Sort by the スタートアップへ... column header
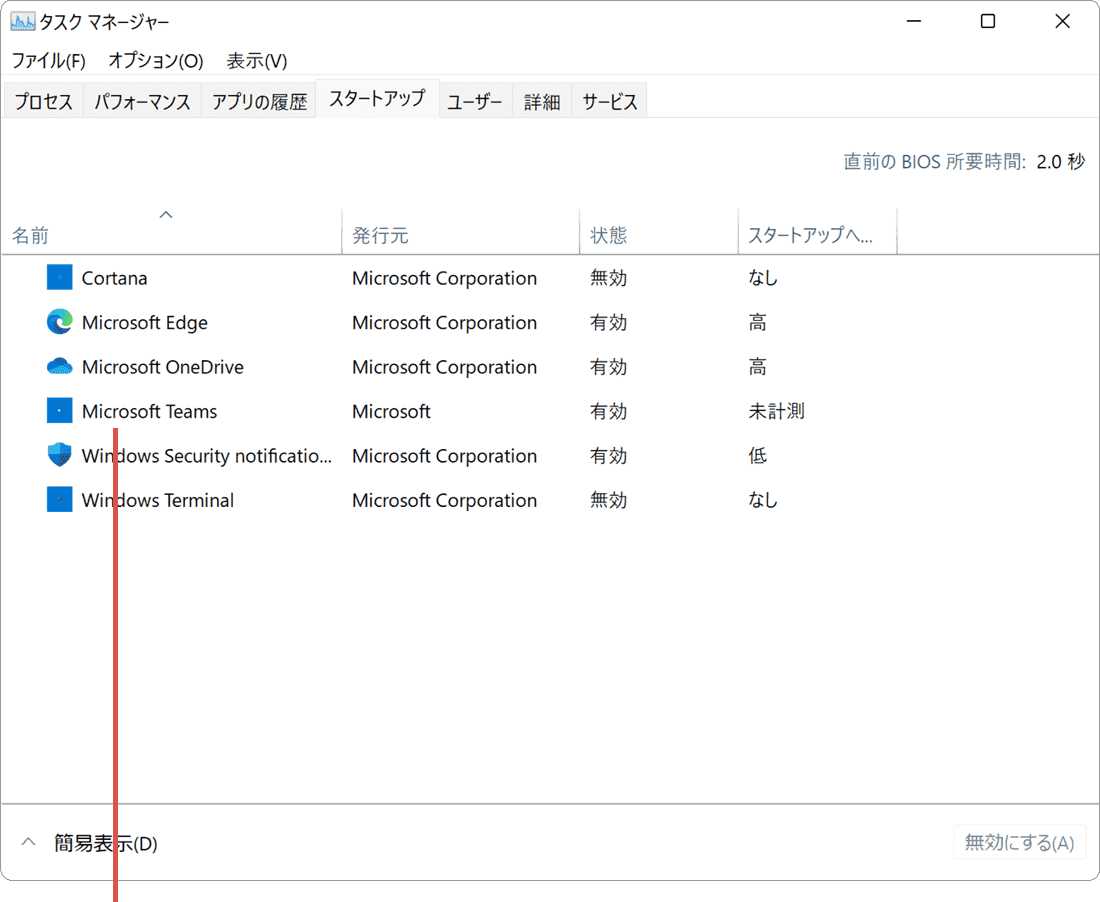The height and width of the screenshot is (902, 1100). coord(817,231)
